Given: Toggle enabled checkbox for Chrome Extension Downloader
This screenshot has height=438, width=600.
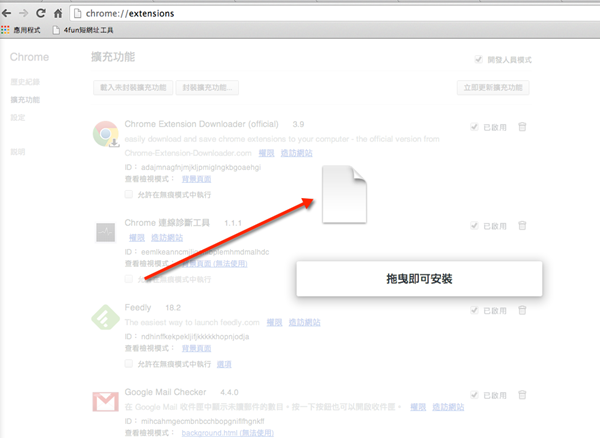Looking at the screenshot, I should coord(474,127).
